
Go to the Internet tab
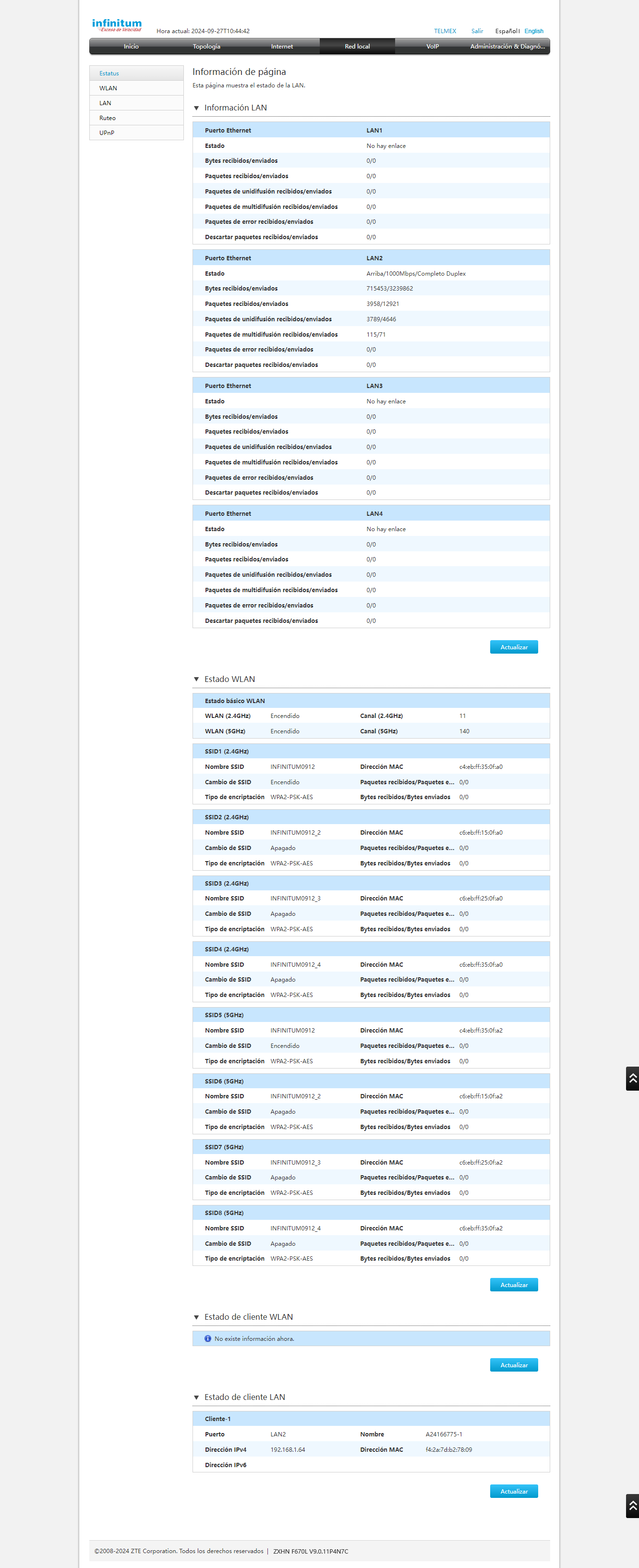pos(282,46)
